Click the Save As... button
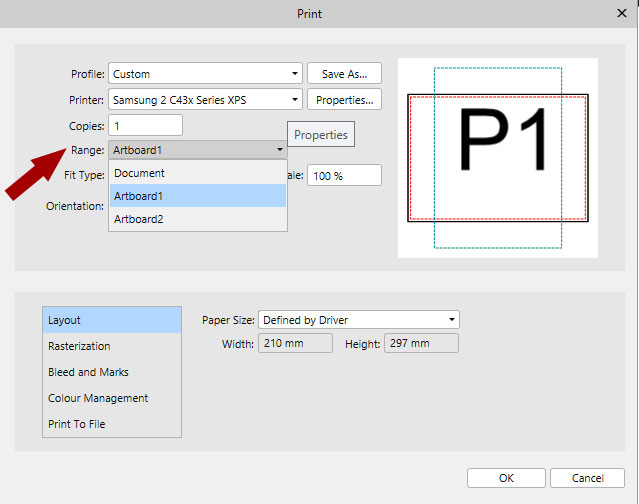 [344, 74]
